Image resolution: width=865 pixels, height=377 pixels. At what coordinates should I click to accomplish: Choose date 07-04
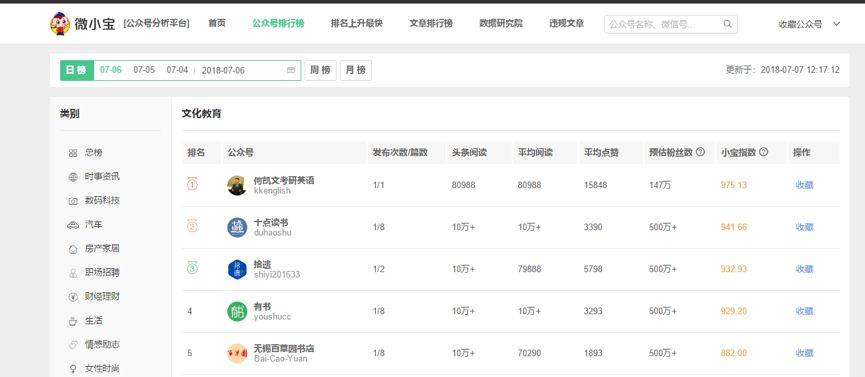point(177,70)
